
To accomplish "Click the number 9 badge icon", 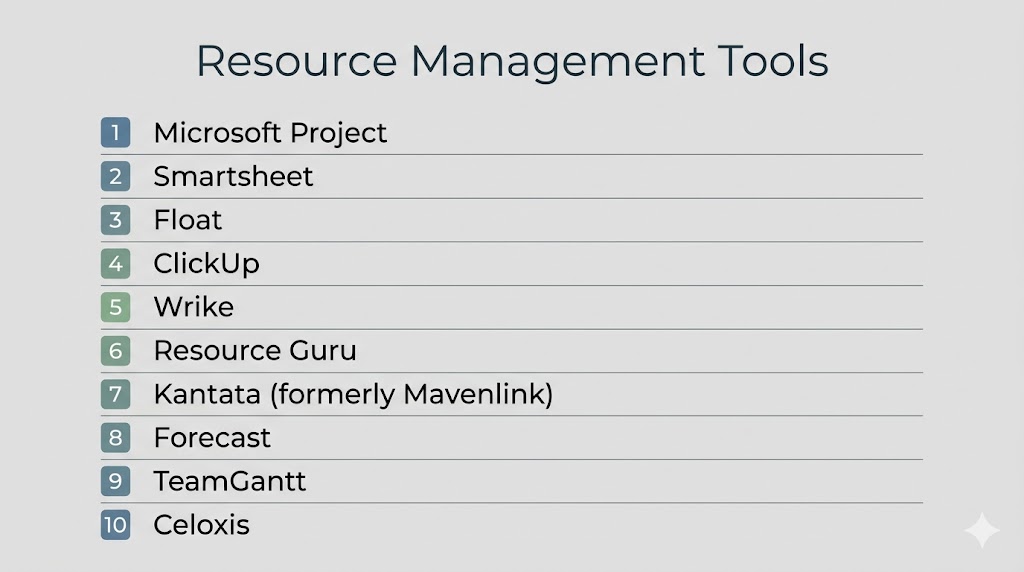I will tap(115, 481).
